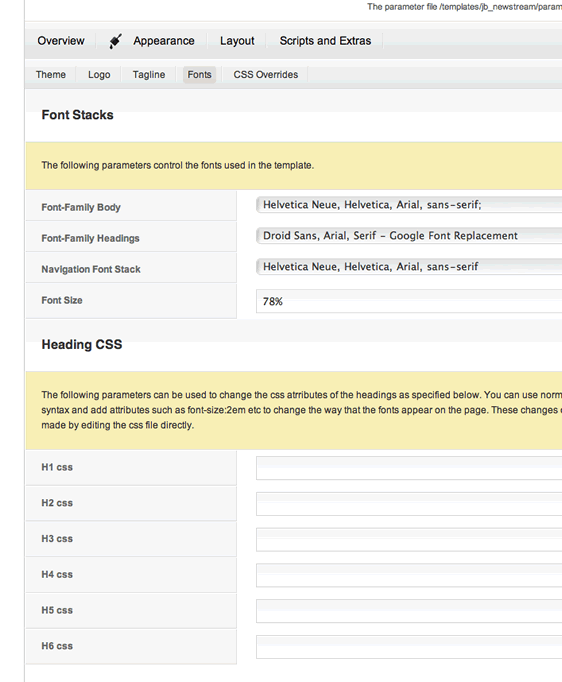This screenshot has height=682, width=562.
Task: Expand the Font-Family Headings dropdown
Action: (x=409, y=236)
